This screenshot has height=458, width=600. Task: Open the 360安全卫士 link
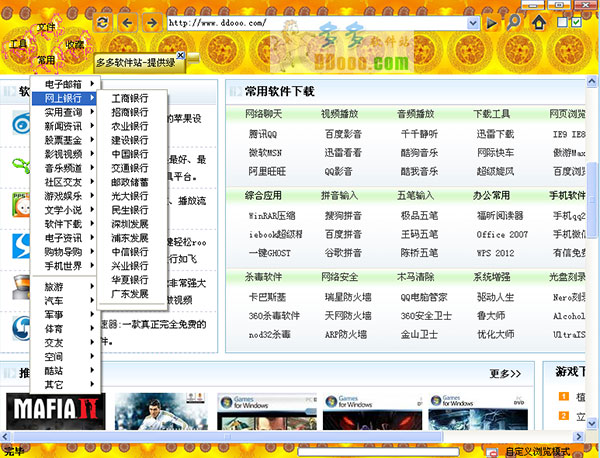click(426, 316)
